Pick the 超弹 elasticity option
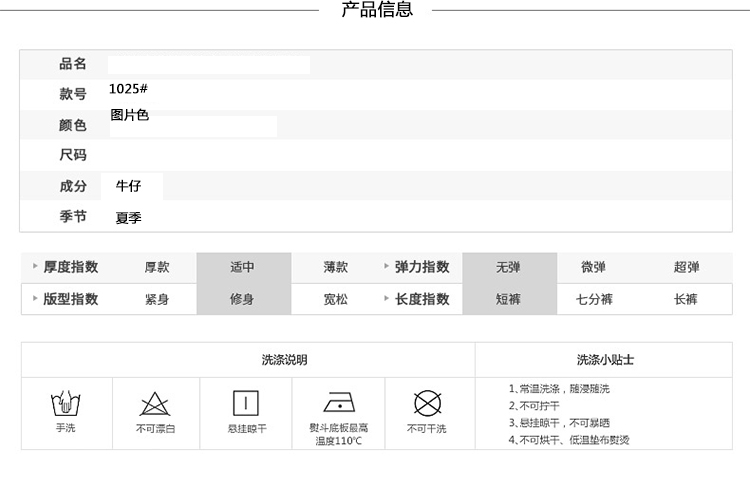The width and height of the screenshot is (750, 489). (686, 268)
